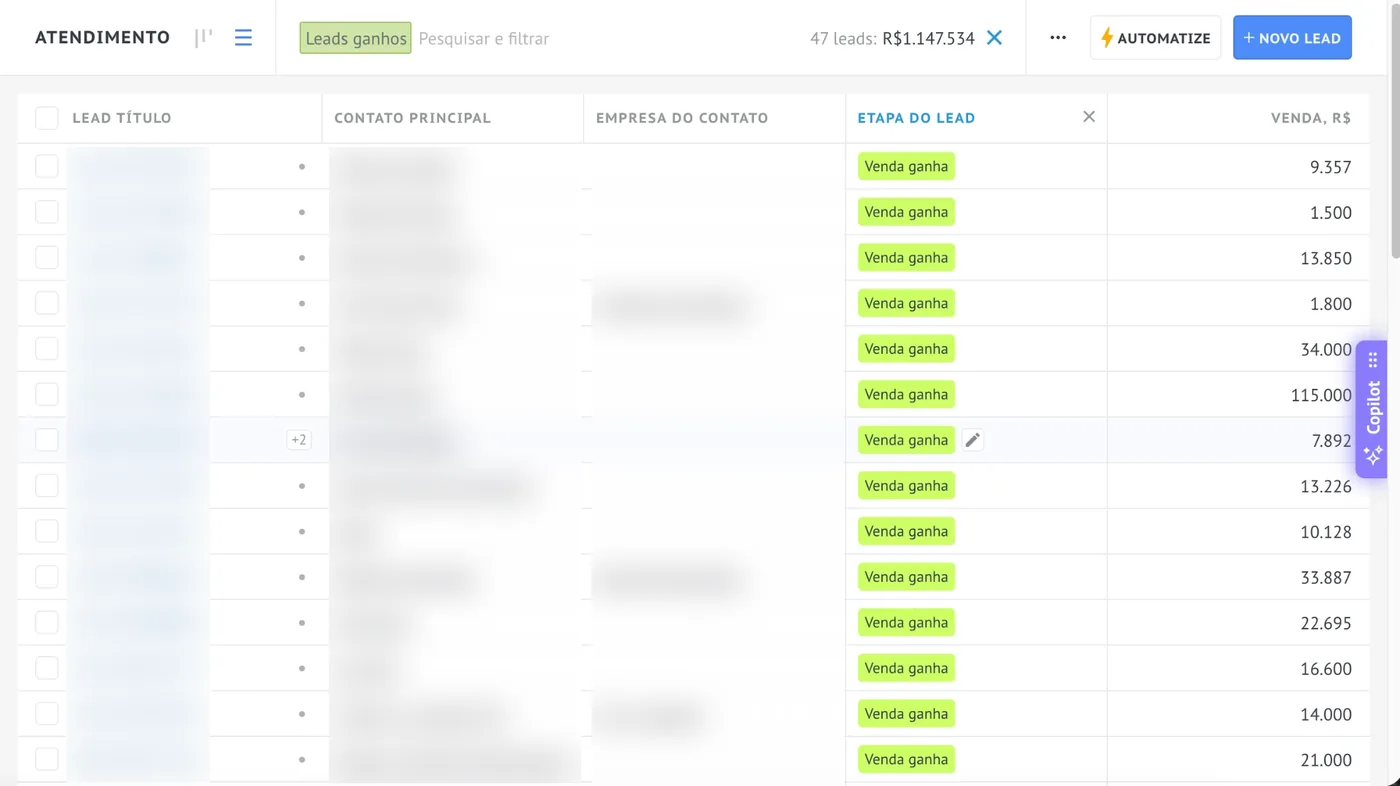Open the Venda ganha stage in the 1.500 row
Screen dimensions: 1400x786
[x=906, y=212]
